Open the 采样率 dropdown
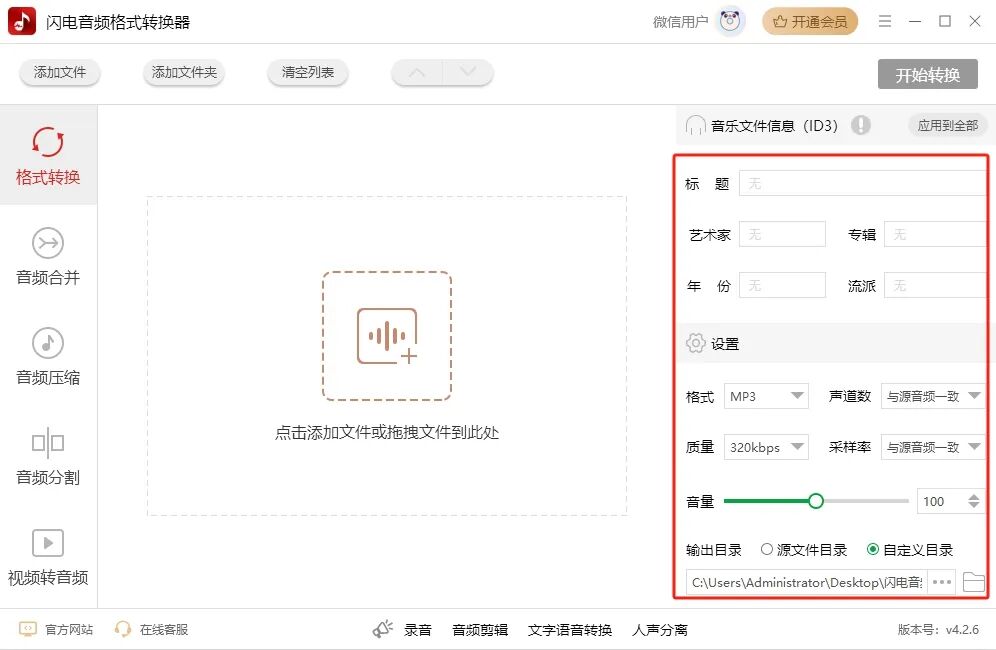The image size is (996, 650). point(932,447)
